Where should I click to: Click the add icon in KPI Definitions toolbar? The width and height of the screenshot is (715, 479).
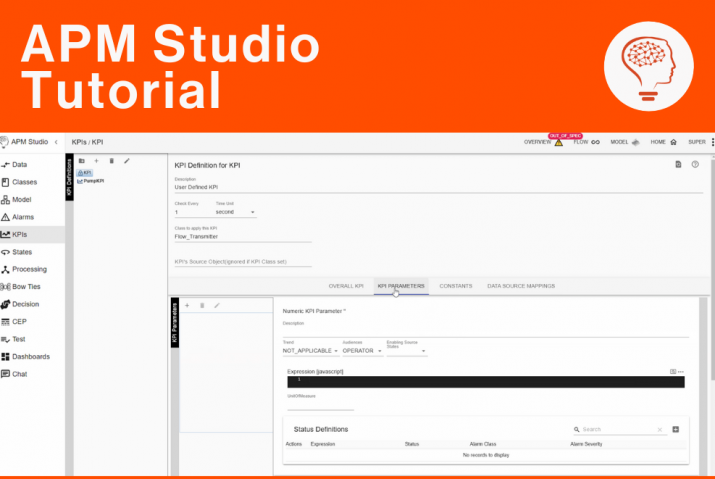click(x=96, y=160)
